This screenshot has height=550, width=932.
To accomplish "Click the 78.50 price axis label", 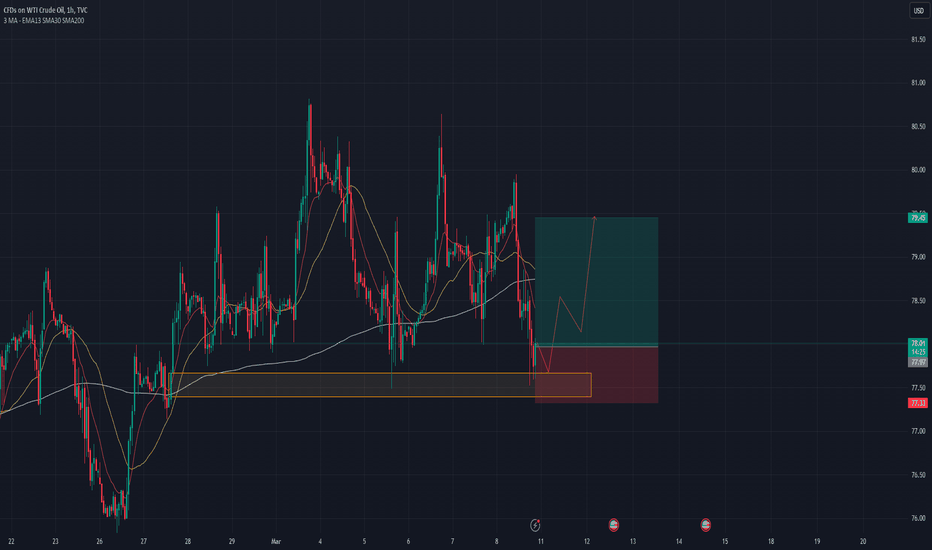I will click(x=918, y=301).
